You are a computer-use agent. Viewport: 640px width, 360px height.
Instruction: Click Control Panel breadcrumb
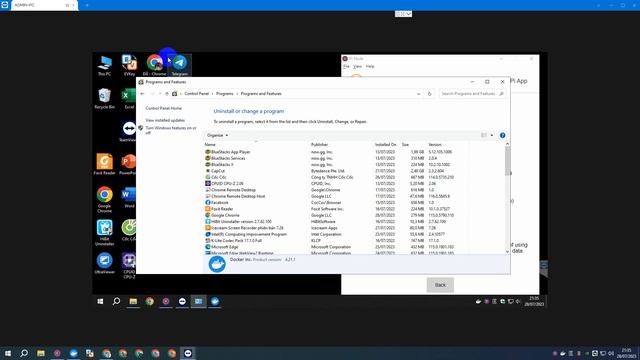196,94
